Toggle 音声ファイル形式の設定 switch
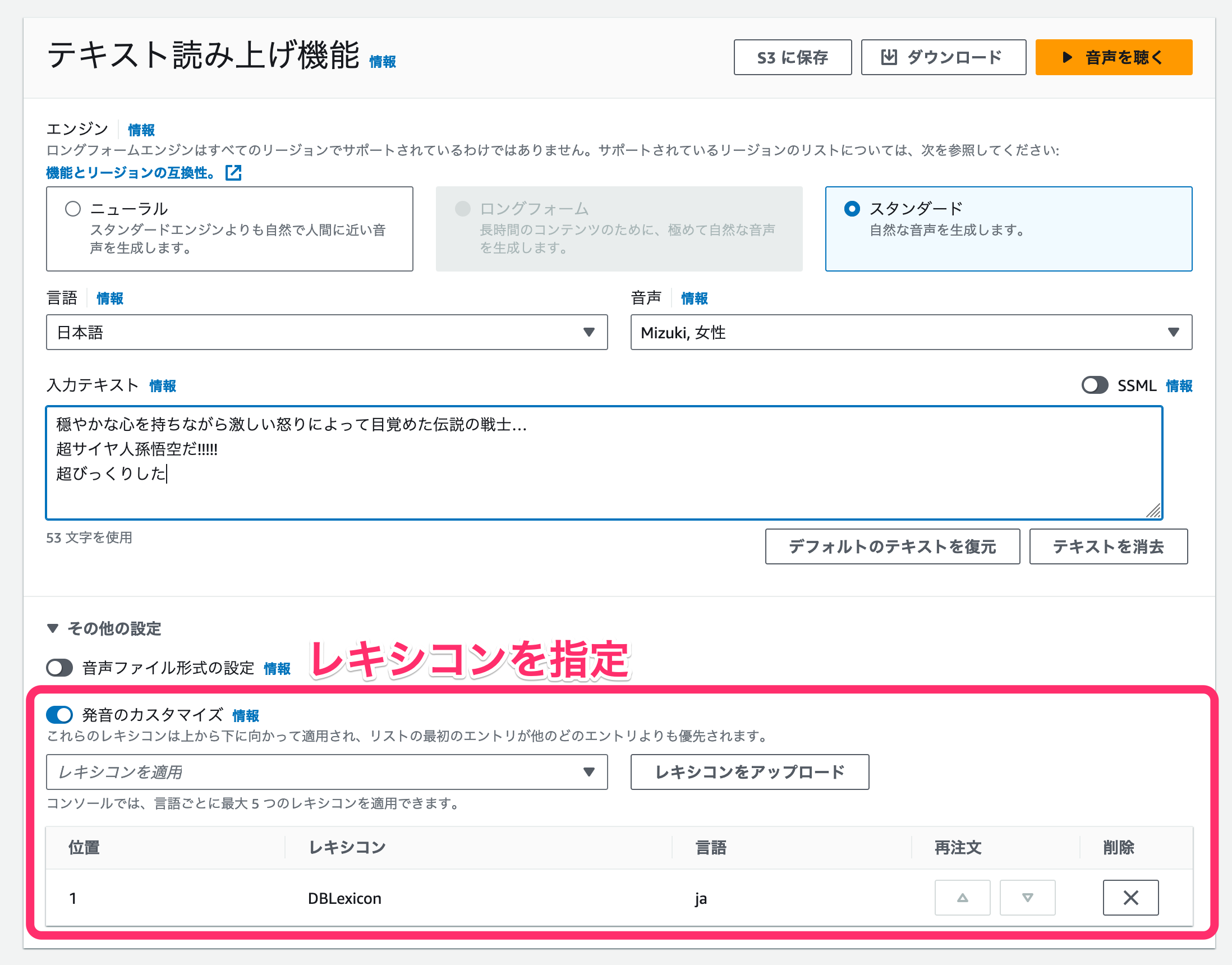Image resolution: width=1232 pixels, height=965 pixels. (60, 668)
